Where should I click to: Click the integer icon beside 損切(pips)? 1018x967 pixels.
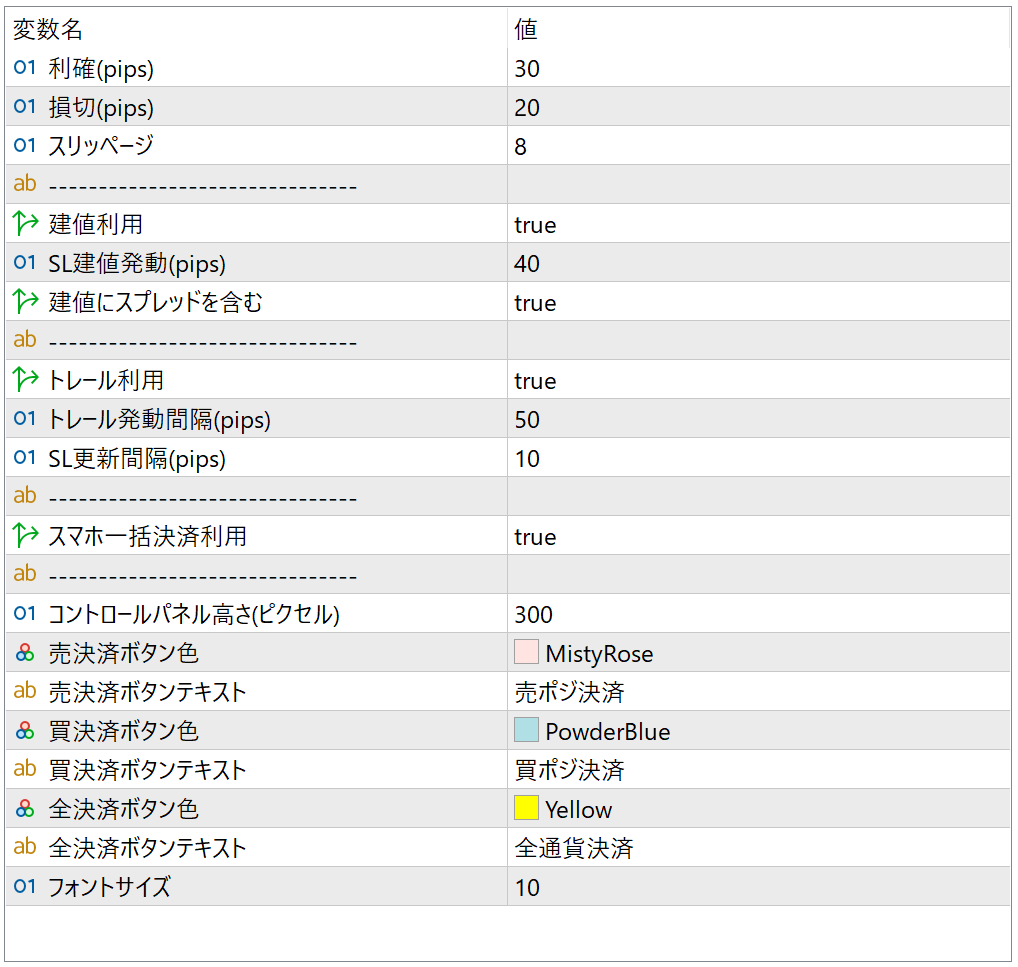click(x=25, y=107)
